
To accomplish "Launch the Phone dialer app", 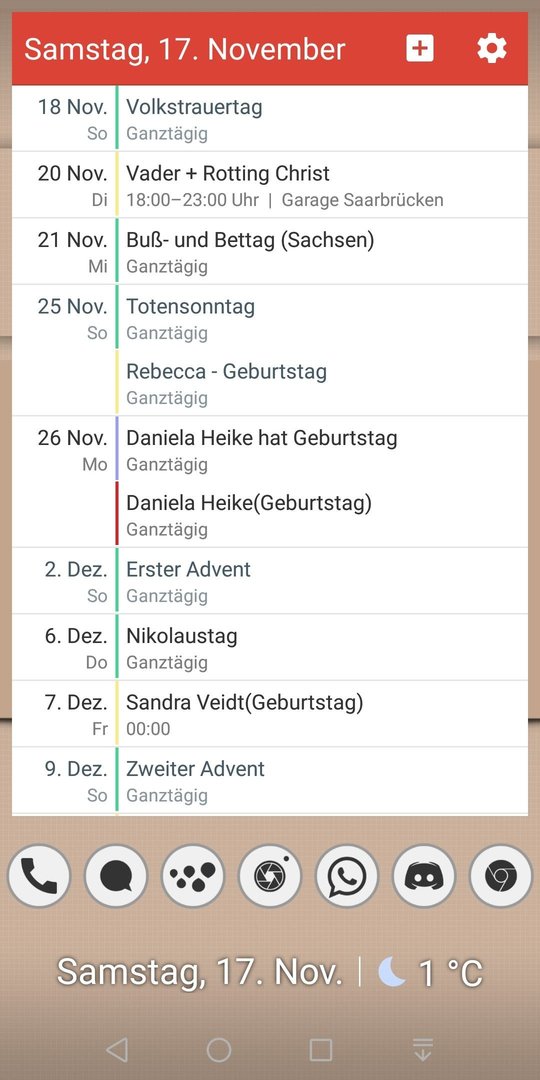I will coord(39,875).
